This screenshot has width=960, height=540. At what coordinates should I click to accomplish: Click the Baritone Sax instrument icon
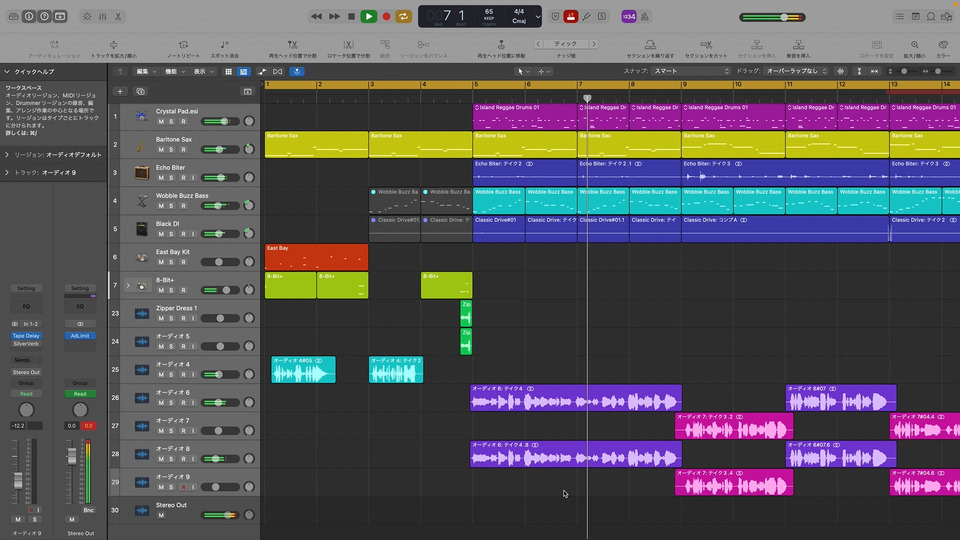[x=142, y=145]
